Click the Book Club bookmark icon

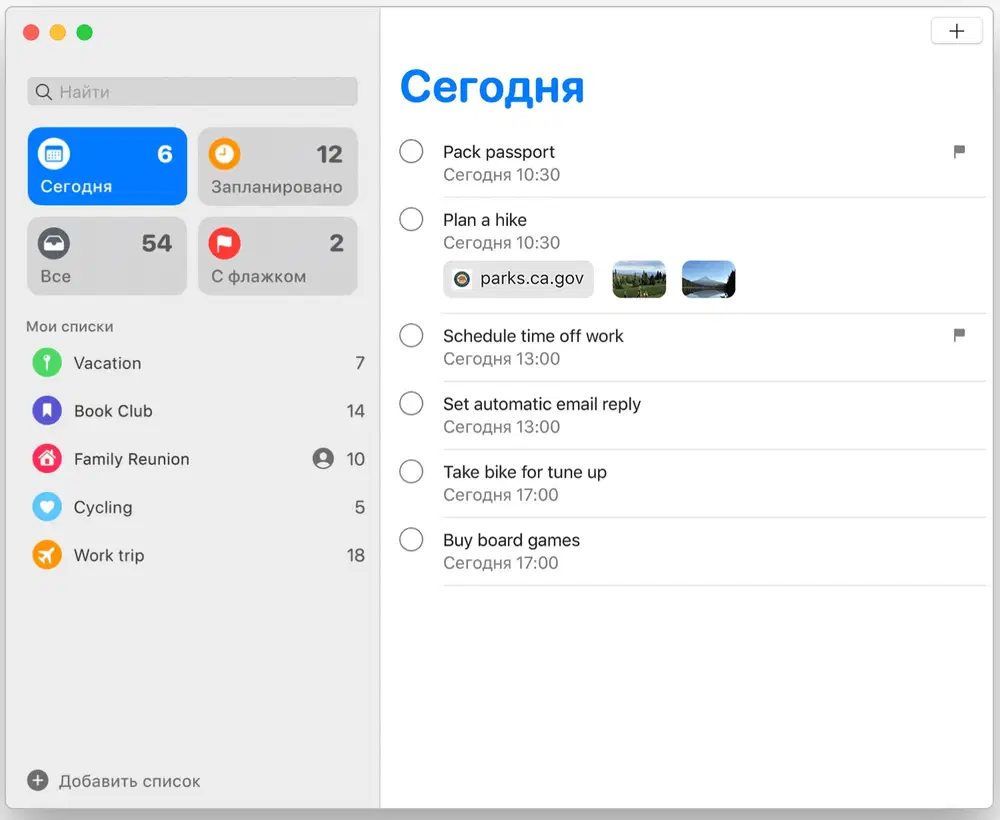pos(47,411)
